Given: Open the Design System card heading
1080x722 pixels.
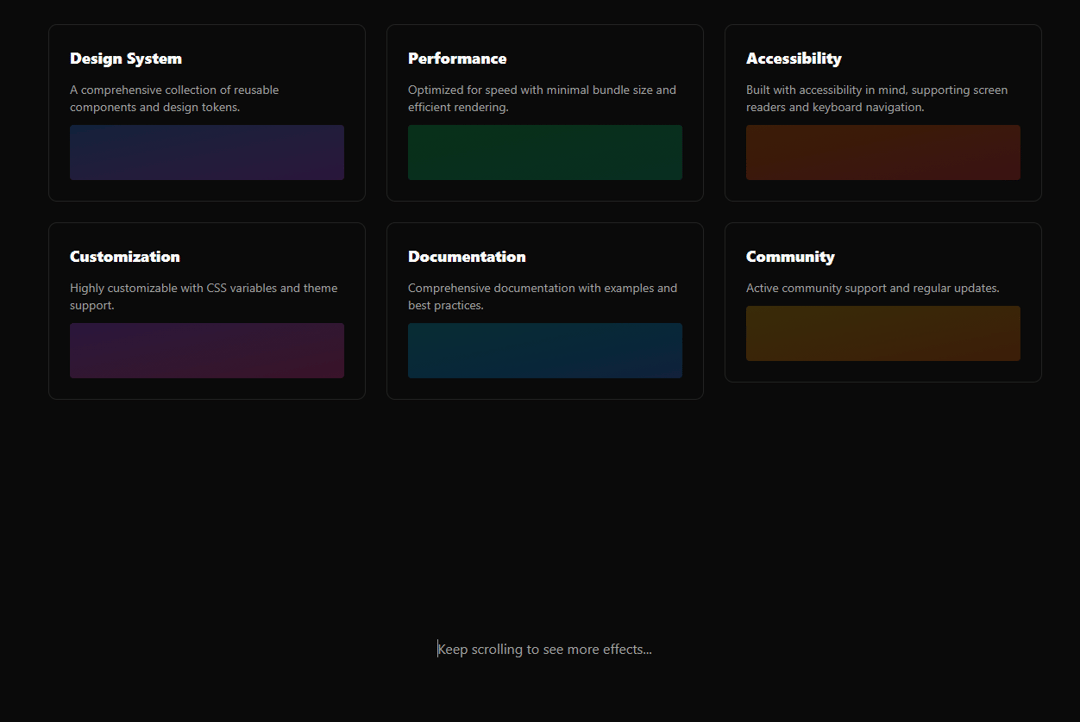Looking at the screenshot, I should pyautogui.click(x=125, y=59).
